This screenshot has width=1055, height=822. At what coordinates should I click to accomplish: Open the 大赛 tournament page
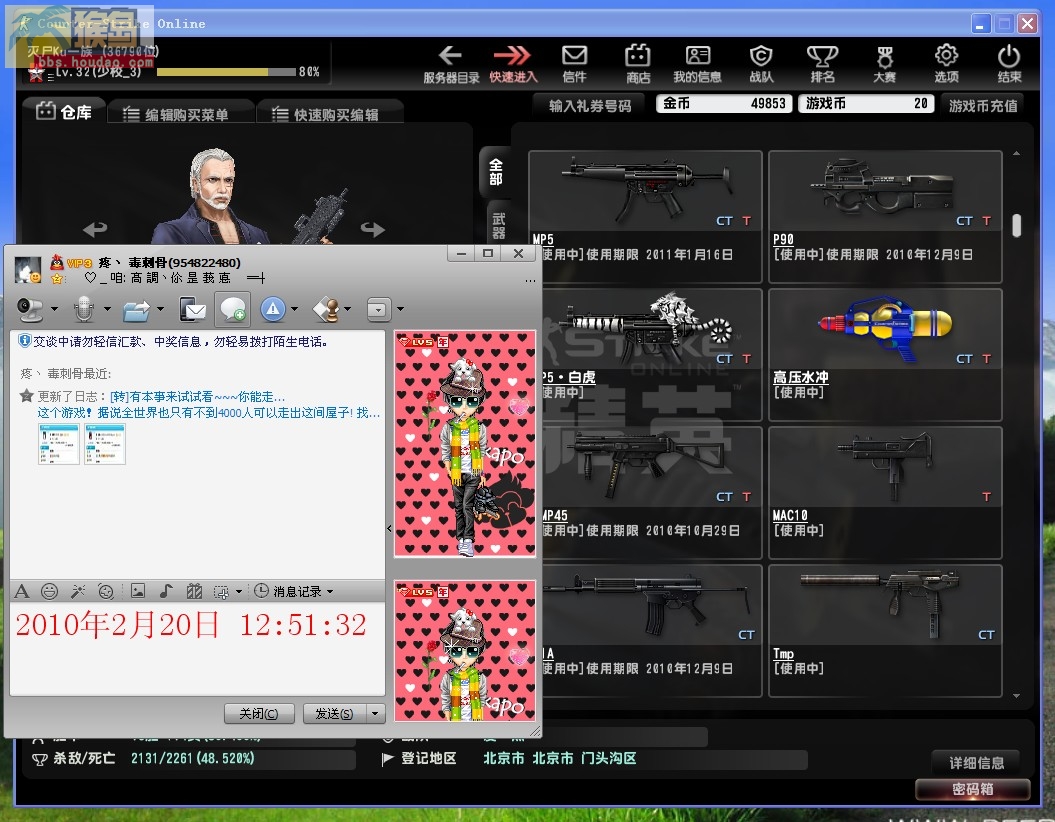click(884, 64)
